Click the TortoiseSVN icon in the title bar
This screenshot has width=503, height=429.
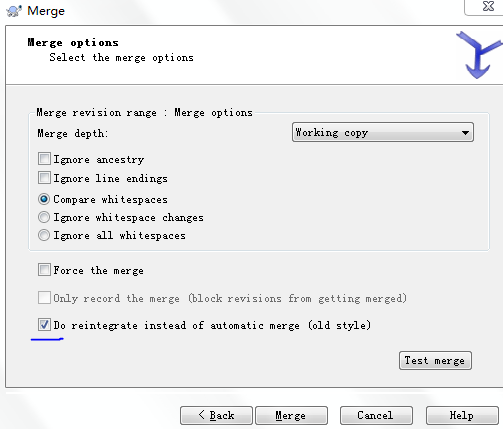14,11
